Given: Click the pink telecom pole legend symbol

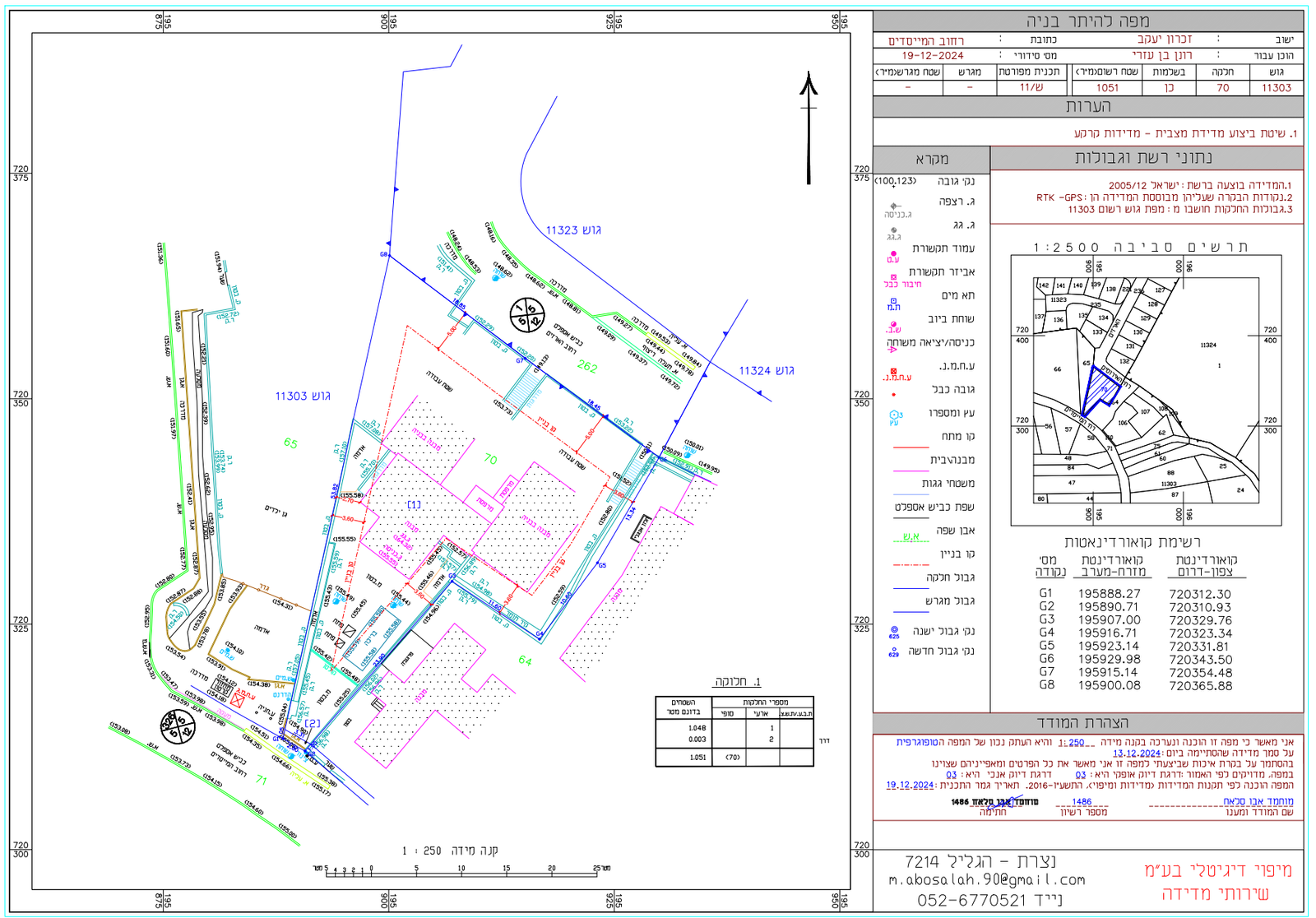Looking at the screenshot, I should (893, 256).
